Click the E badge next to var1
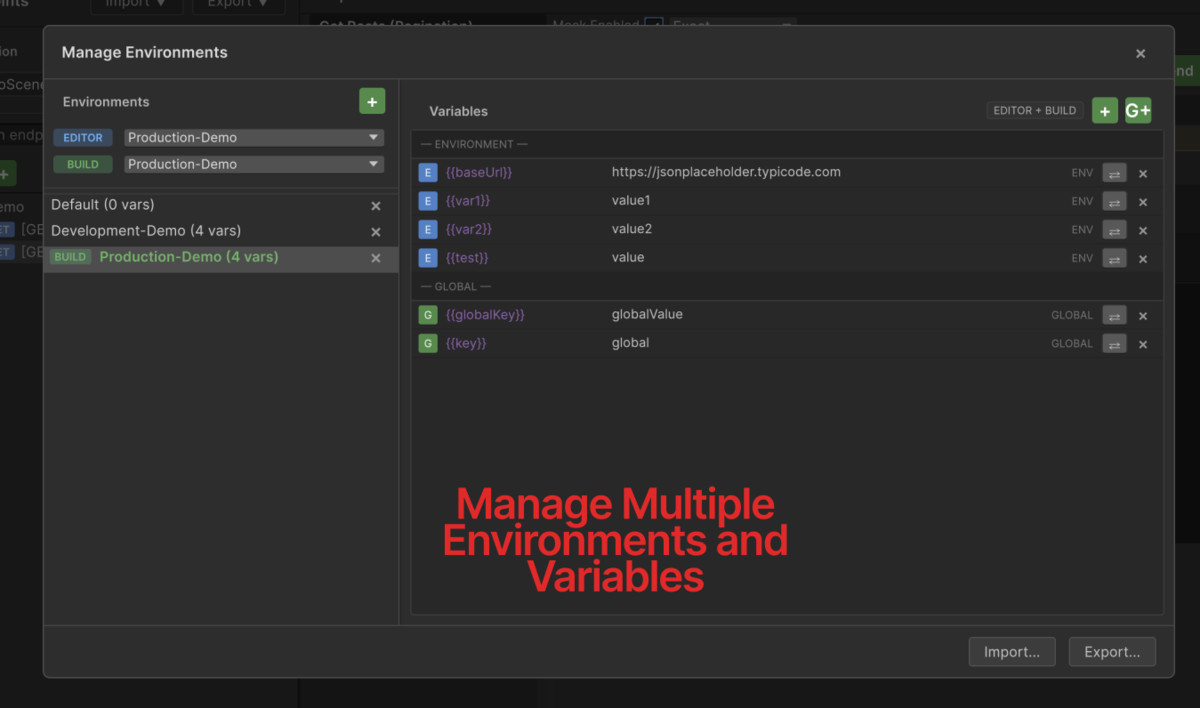 (x=428, y=201)
